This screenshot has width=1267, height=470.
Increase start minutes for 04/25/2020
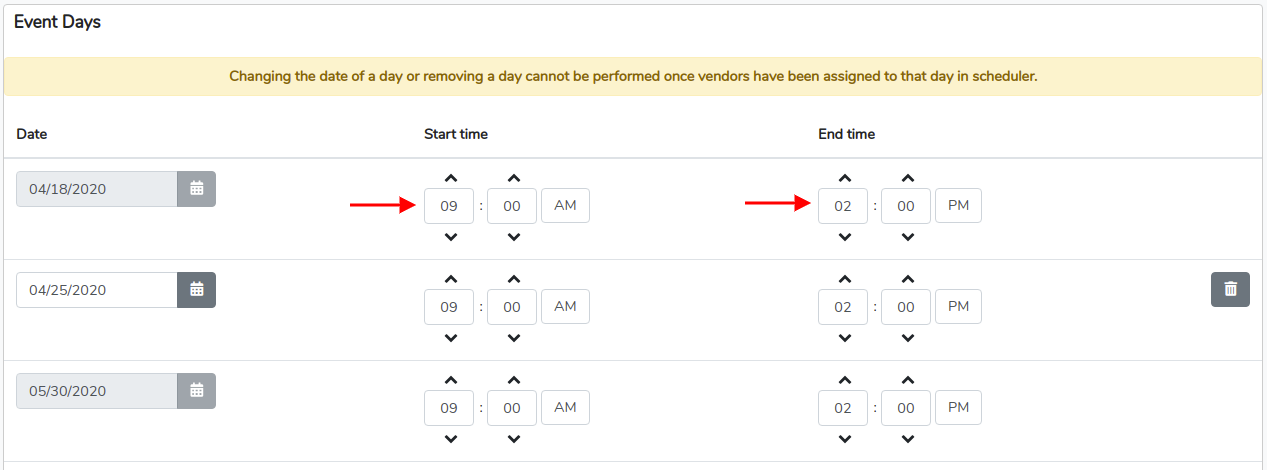point(513,280)
